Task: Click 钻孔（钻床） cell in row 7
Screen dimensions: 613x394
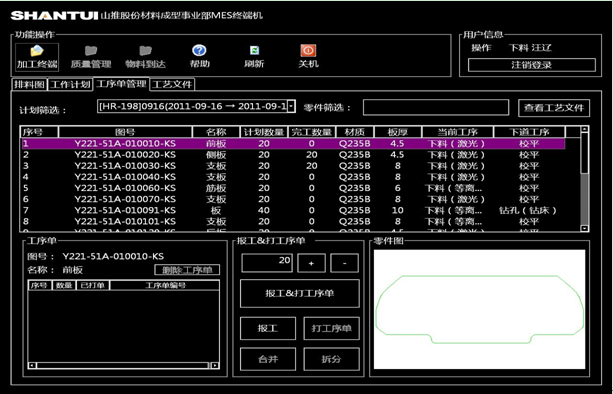Action: point(528,210)
